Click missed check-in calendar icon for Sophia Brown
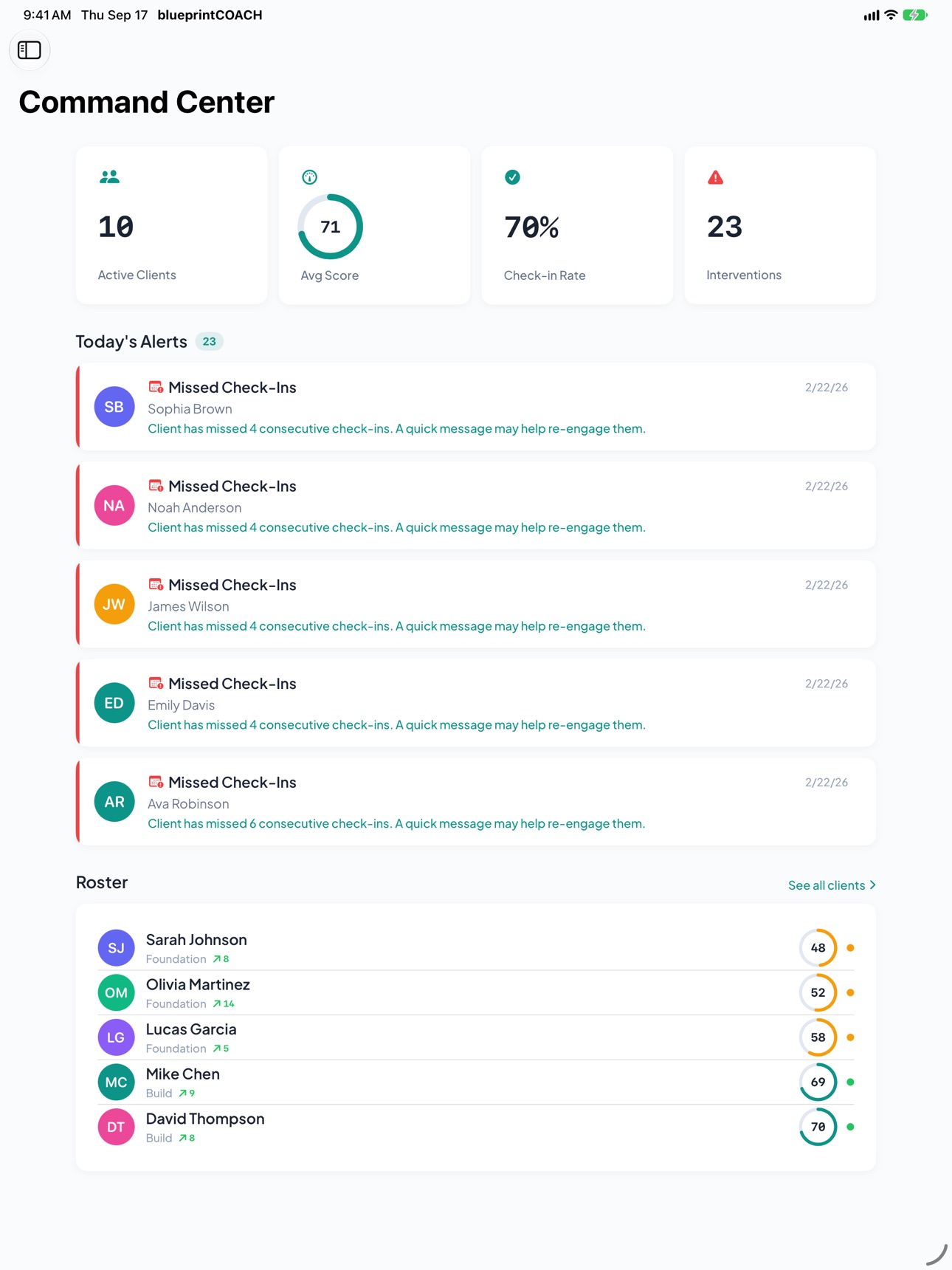This screenshot has width=952, height=1270. (156, 387)
